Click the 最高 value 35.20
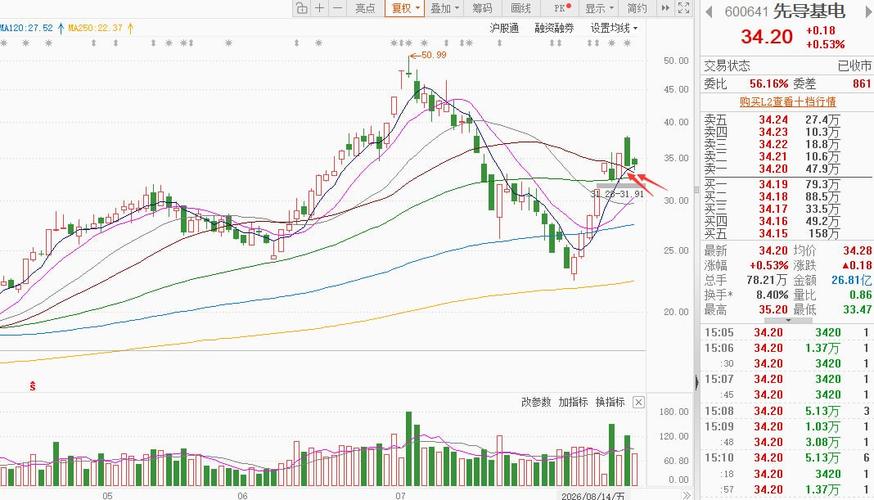The height and width of the screenshot is (500, 874). click(773, 309)
